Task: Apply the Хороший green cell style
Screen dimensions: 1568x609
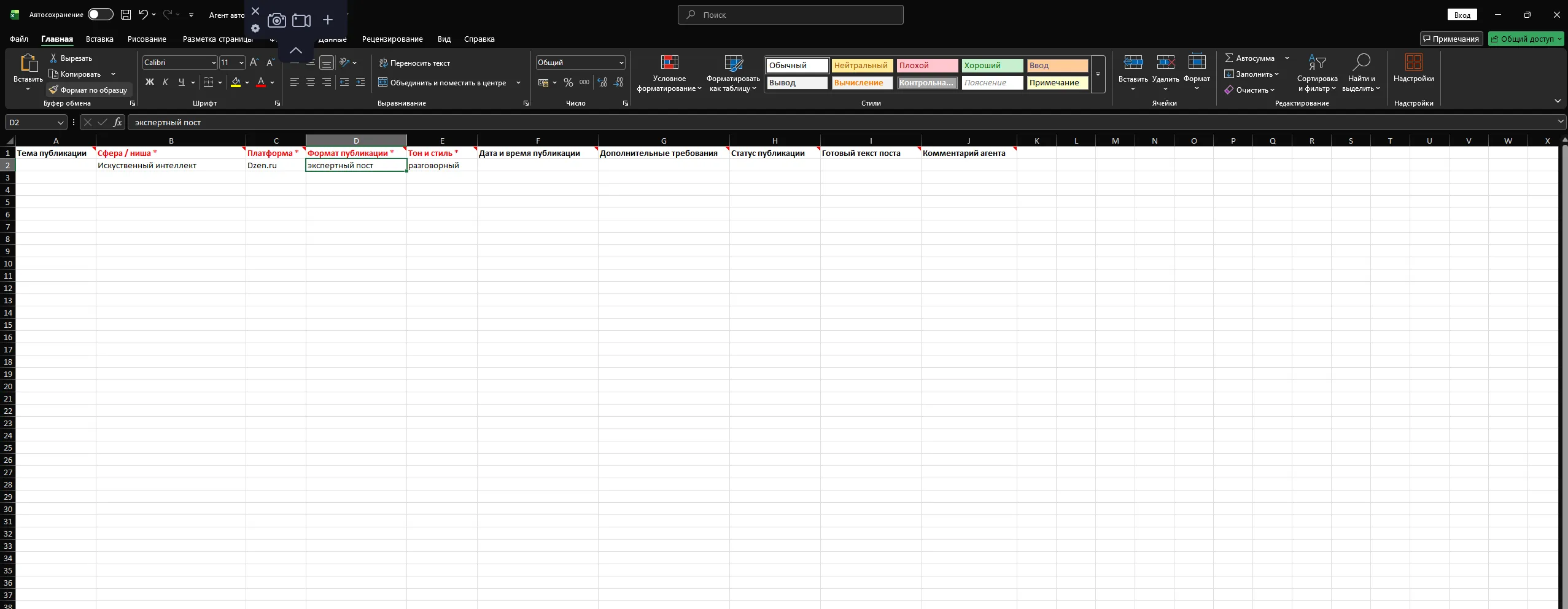Action: click(x=992, y=66)
